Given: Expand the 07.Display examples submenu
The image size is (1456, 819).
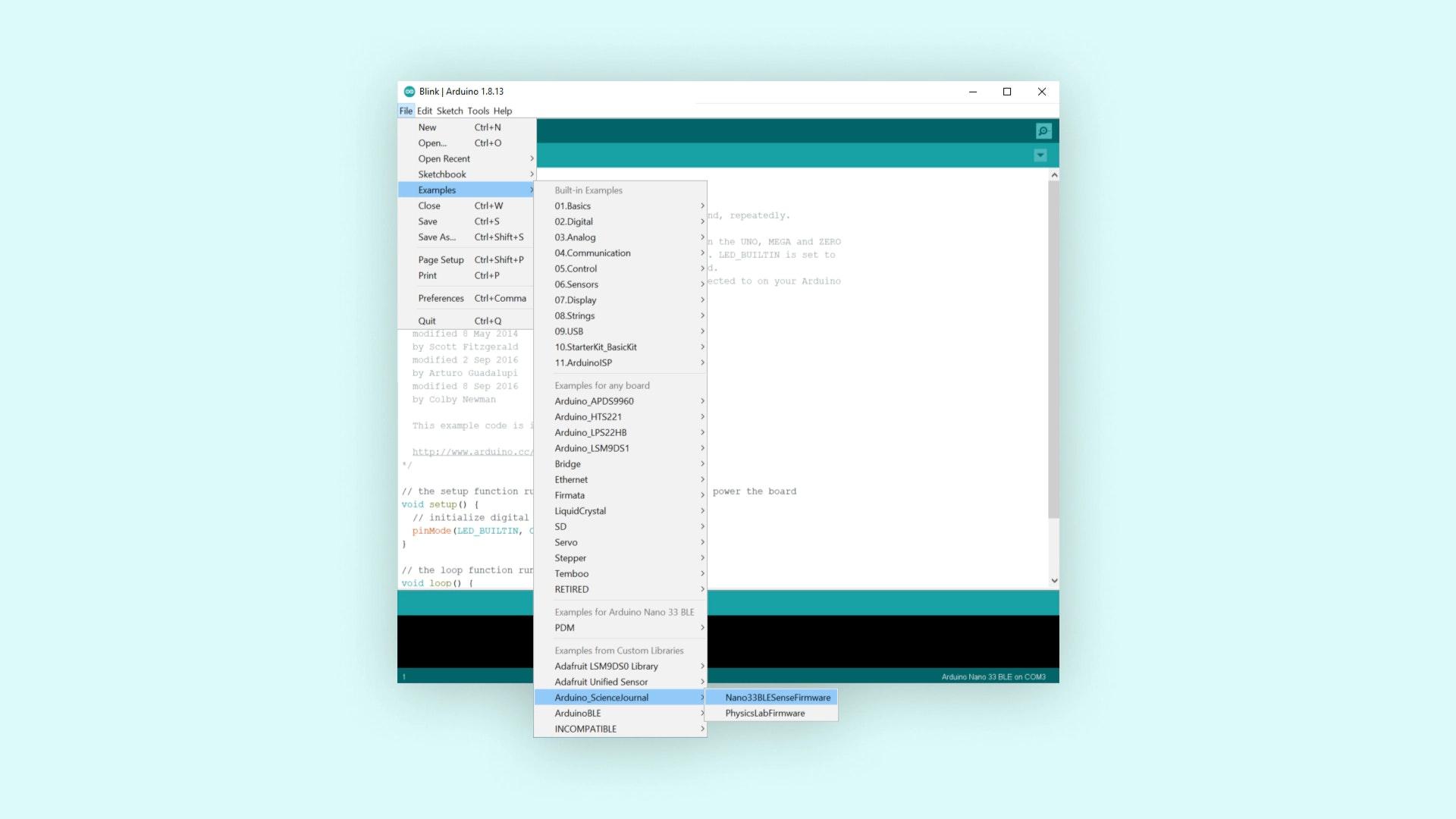Looking at the screenshot, I should (575, 299).
